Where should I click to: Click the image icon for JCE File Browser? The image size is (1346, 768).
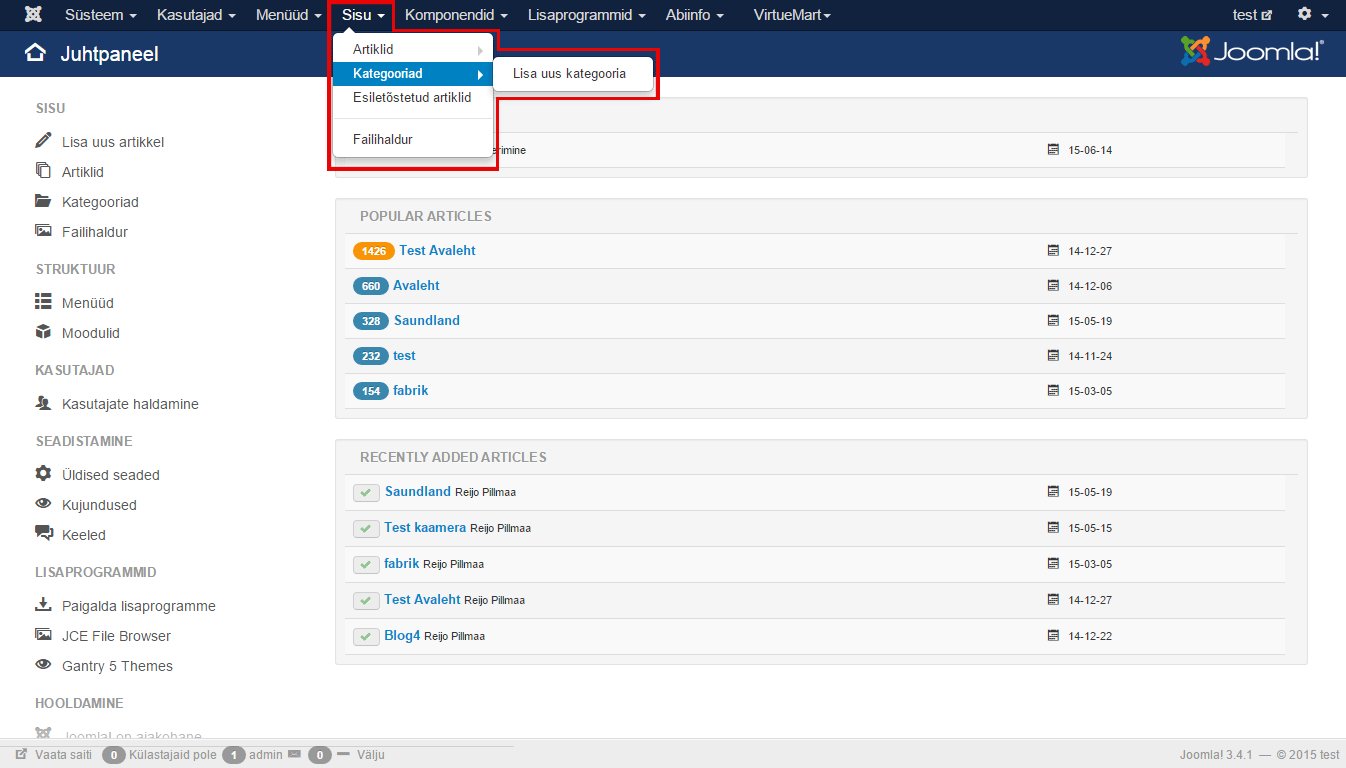tap(43, 634)
